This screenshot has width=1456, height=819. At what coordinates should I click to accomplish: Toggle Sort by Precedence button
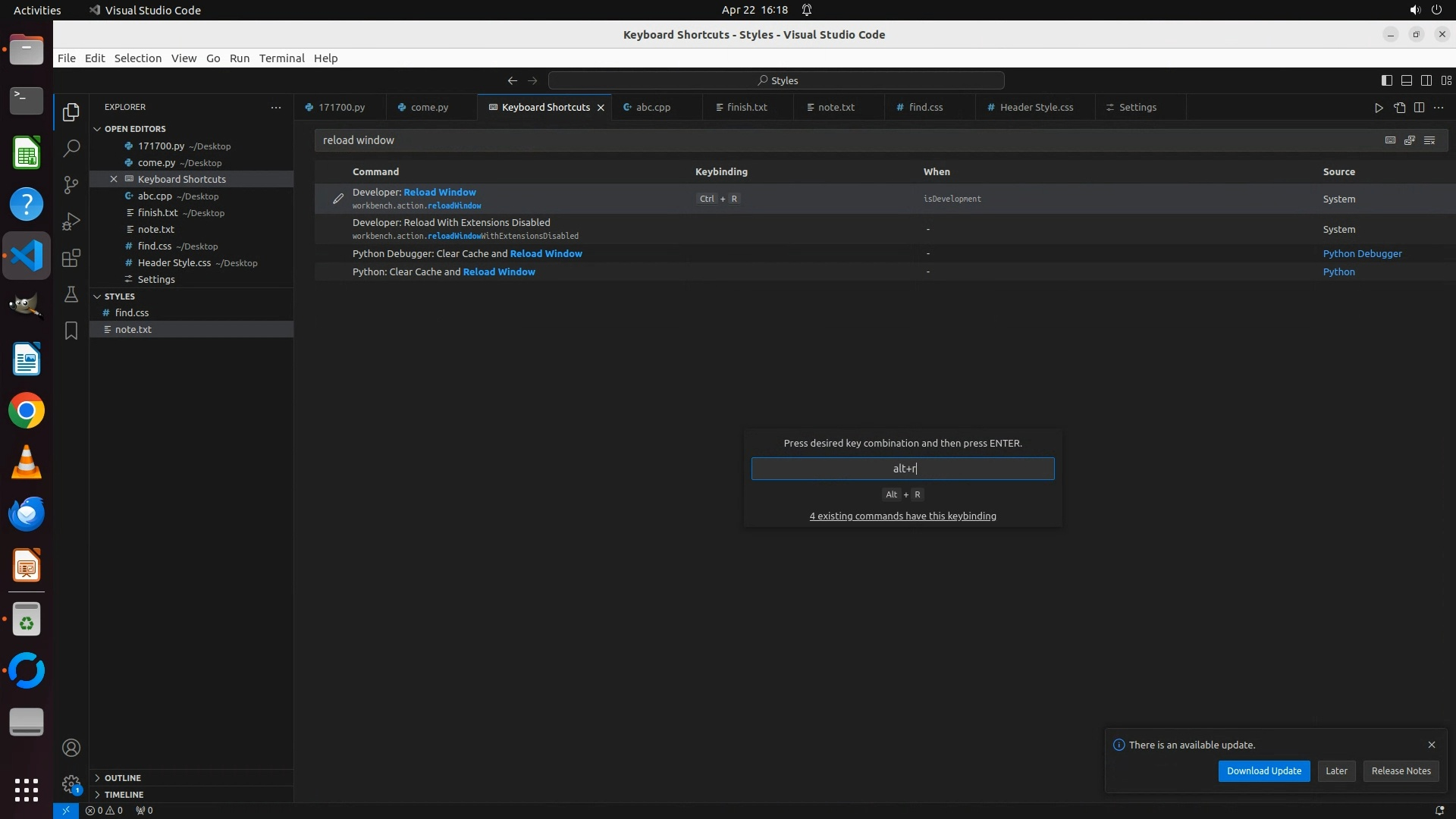pyautogui.click(x=1410, y=140)
